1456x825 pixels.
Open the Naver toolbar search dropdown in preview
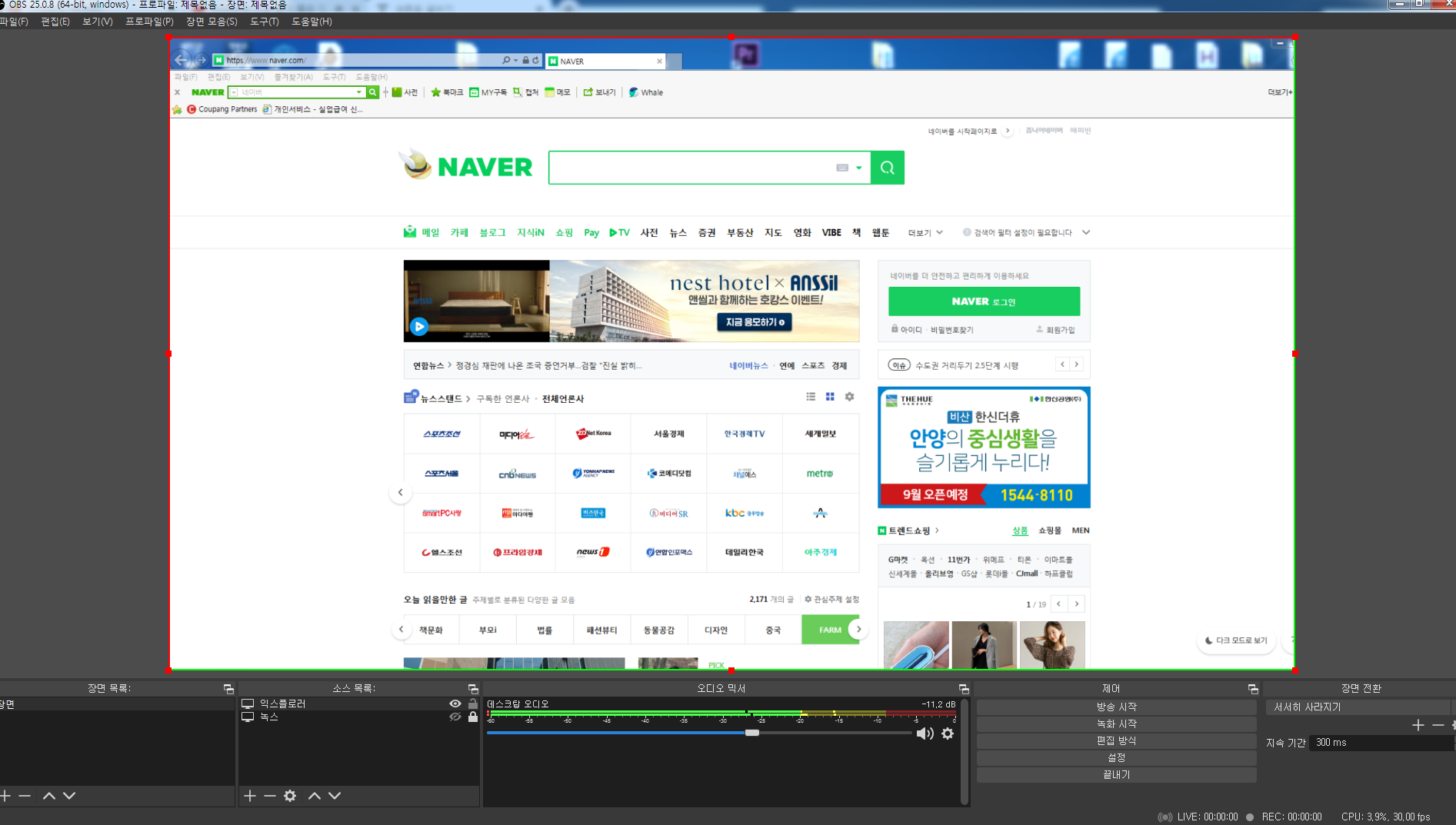point(358,92)
